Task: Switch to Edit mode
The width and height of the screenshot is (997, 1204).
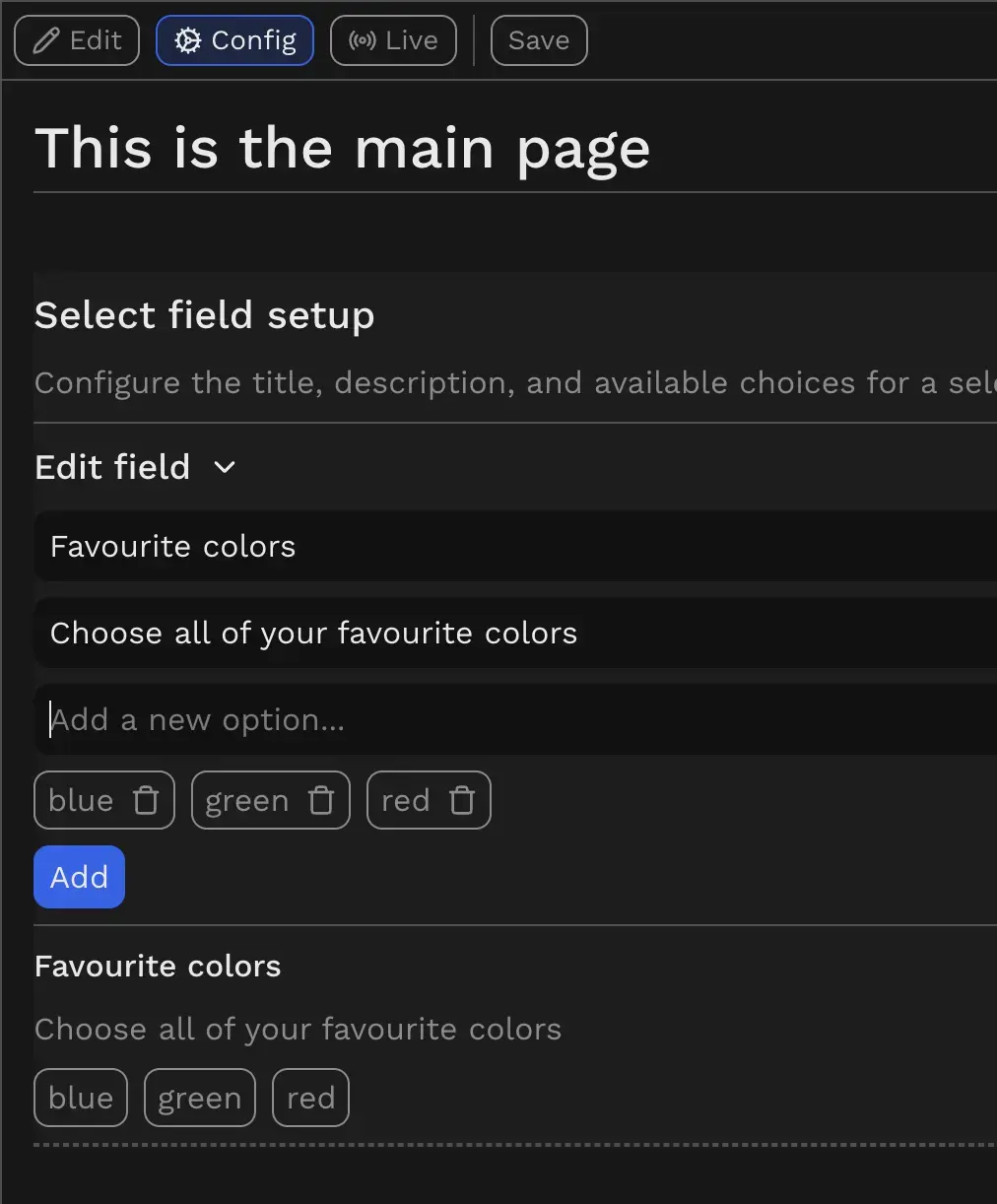Action: pyautogui.click(x=76, y=39)
